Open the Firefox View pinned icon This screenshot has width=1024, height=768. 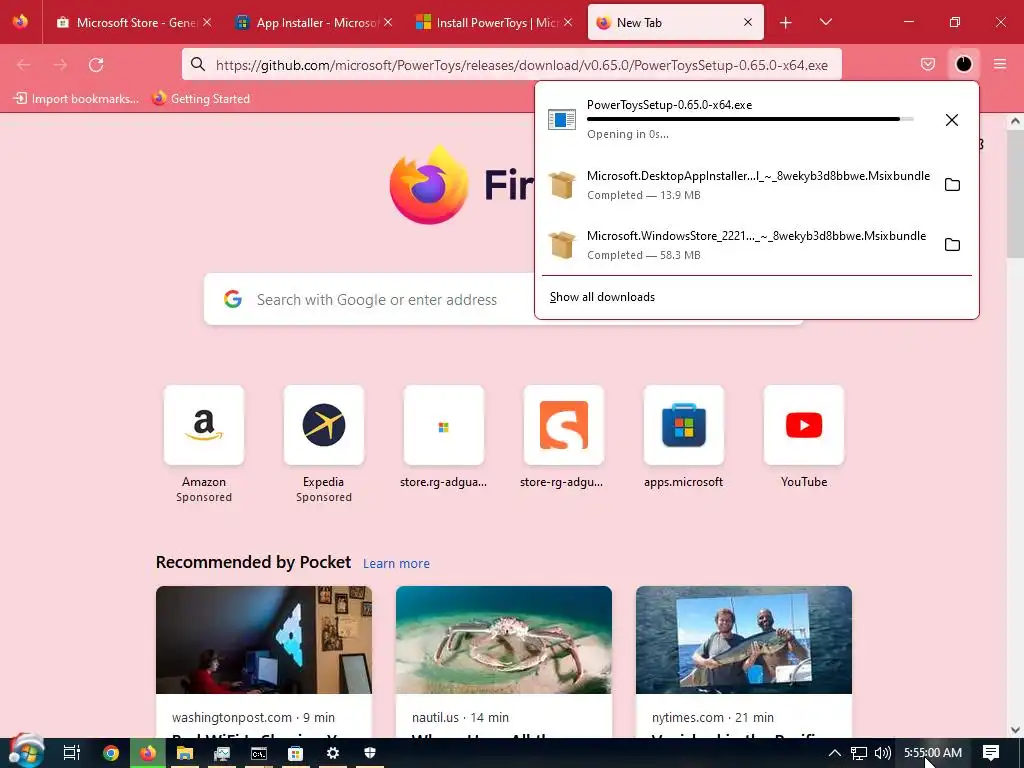point(20,22)
